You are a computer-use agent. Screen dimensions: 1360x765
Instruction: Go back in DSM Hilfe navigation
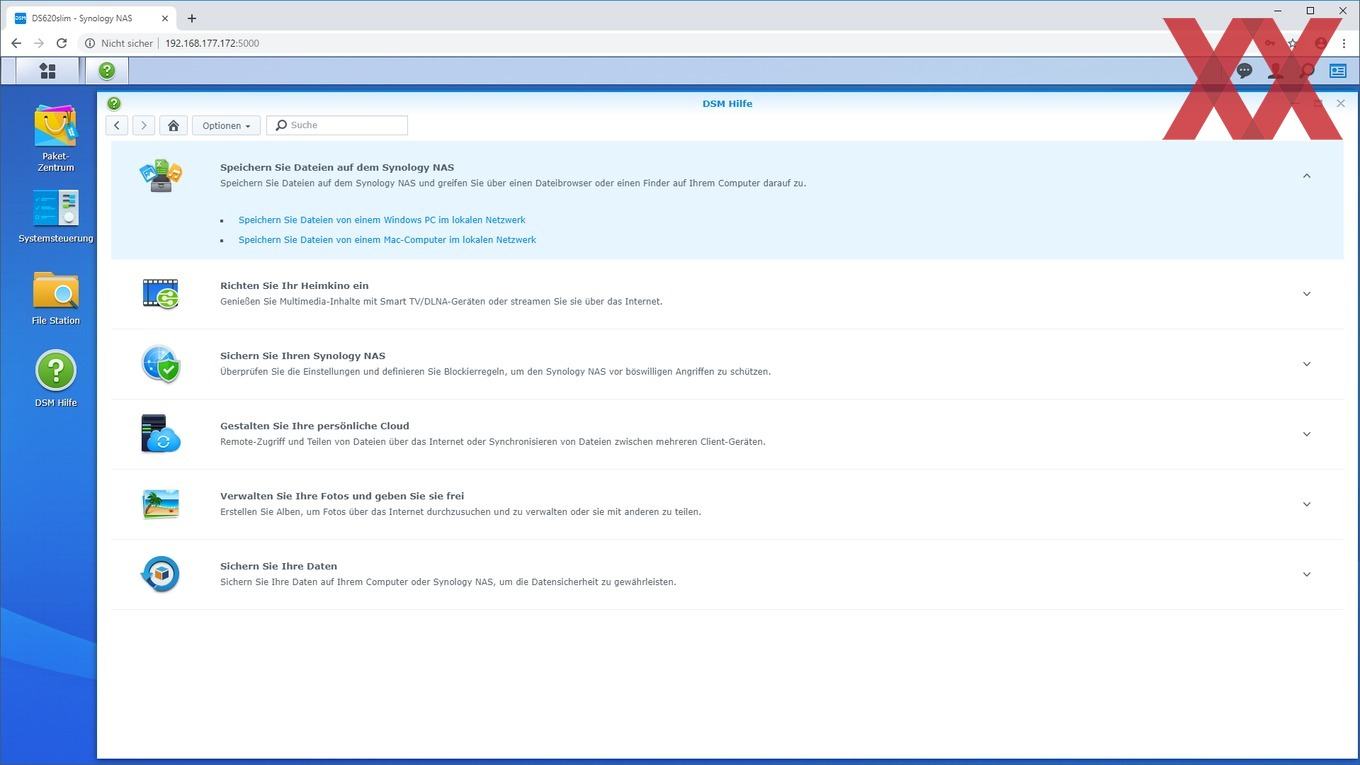tap(117, 125)
